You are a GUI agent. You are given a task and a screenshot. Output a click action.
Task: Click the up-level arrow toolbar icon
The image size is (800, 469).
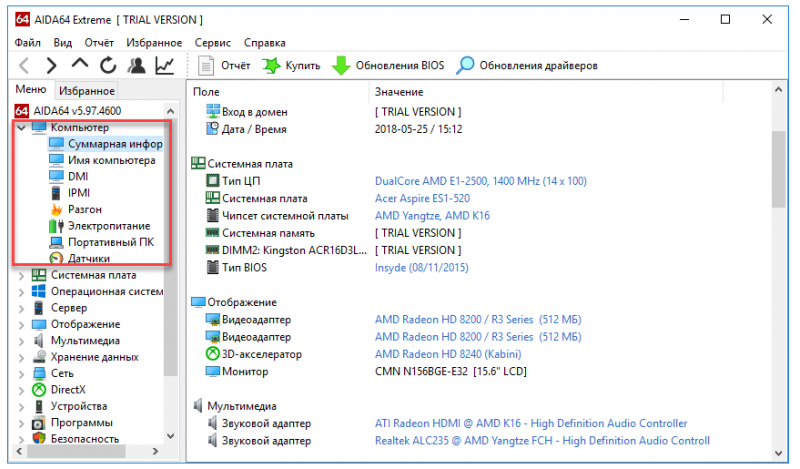(80, 64)
